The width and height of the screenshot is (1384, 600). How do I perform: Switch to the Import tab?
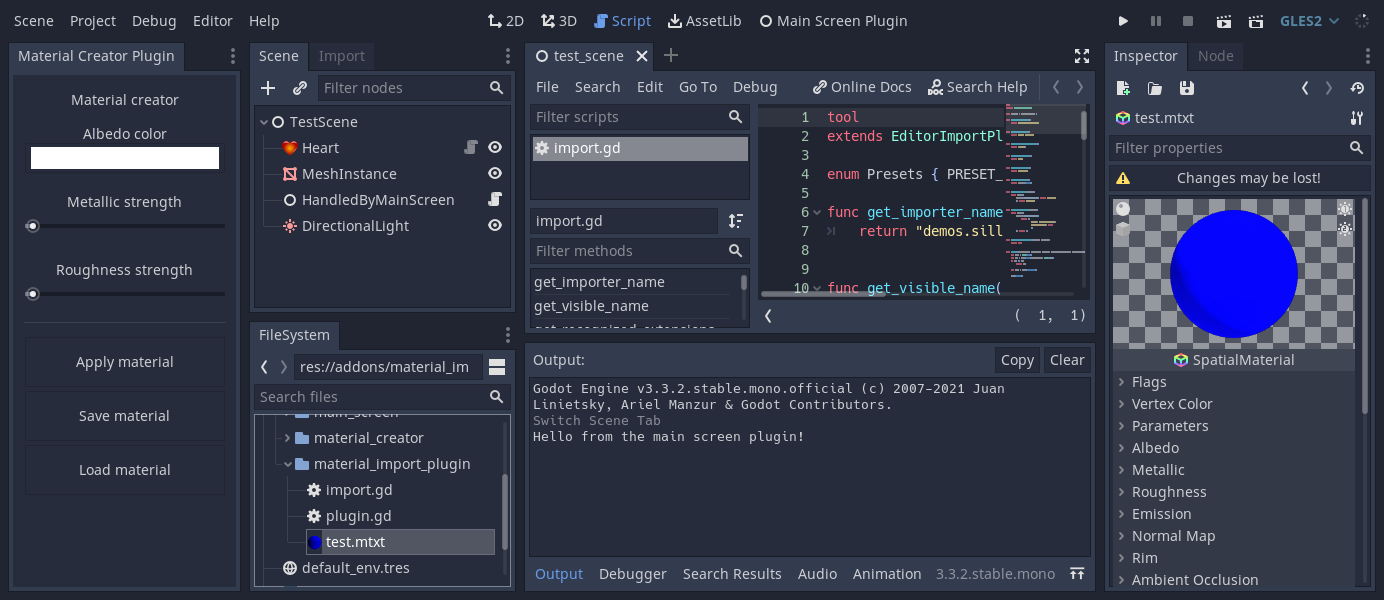click(342, 56)
